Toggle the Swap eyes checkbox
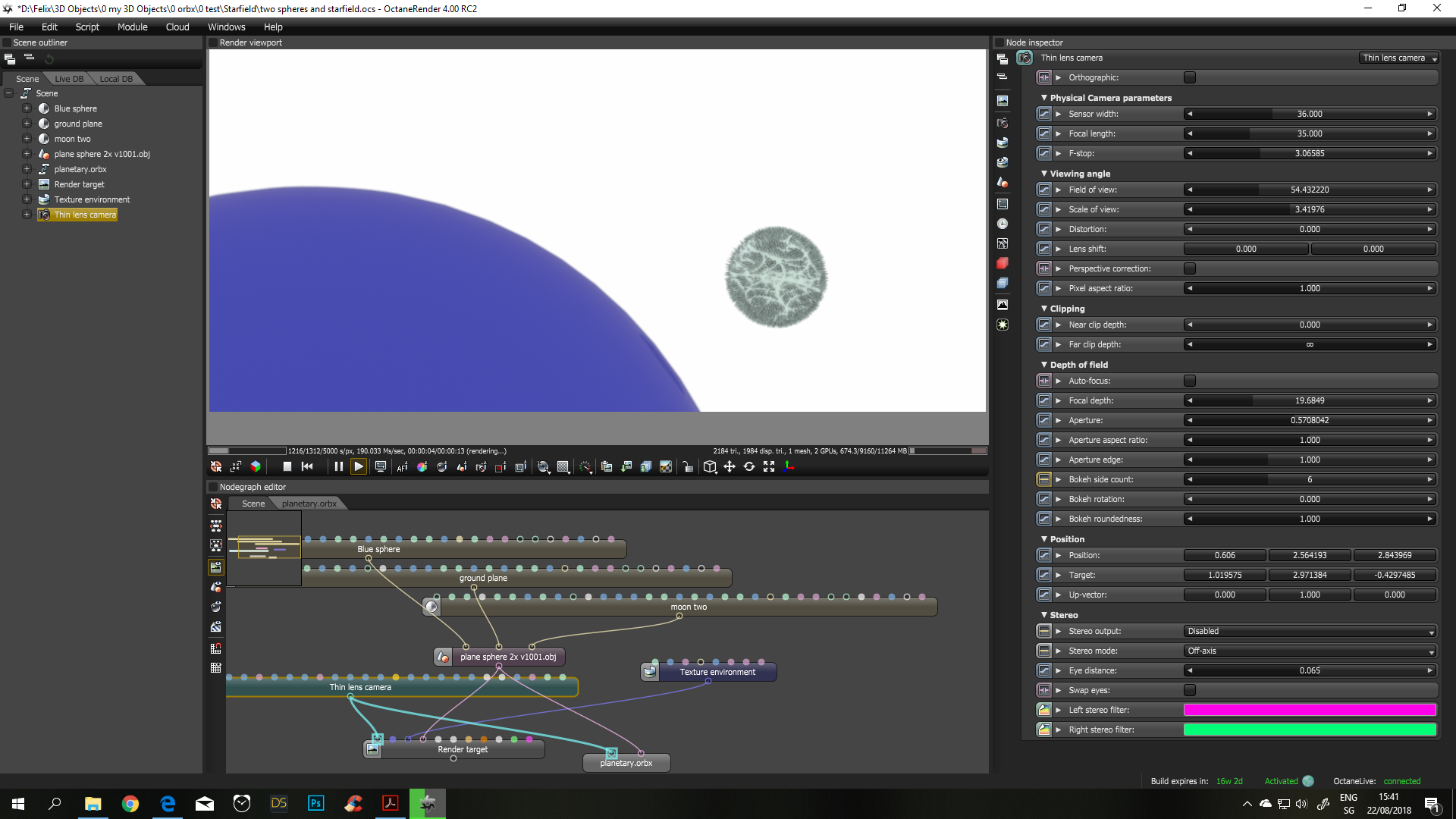The width and height of the screenshot is (1456, 819). pos(1190,690)
